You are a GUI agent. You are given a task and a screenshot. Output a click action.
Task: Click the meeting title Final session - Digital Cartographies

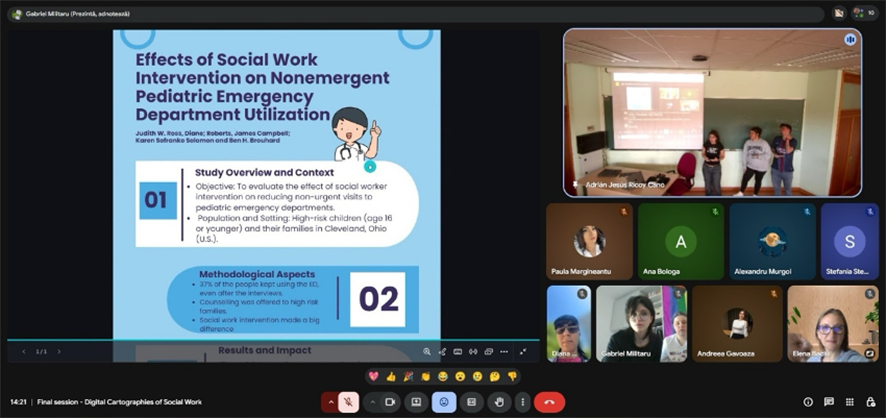[x=119, y=402]
